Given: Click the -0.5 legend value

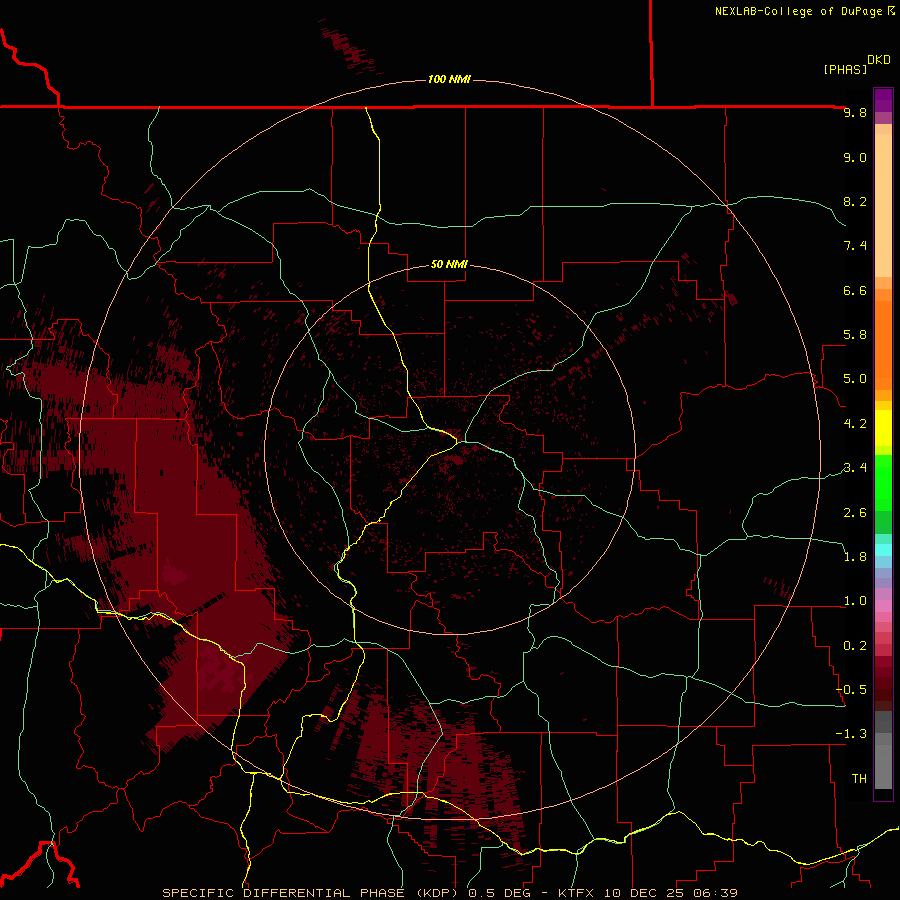Looking at the screenshot, I should pos(851,690).
